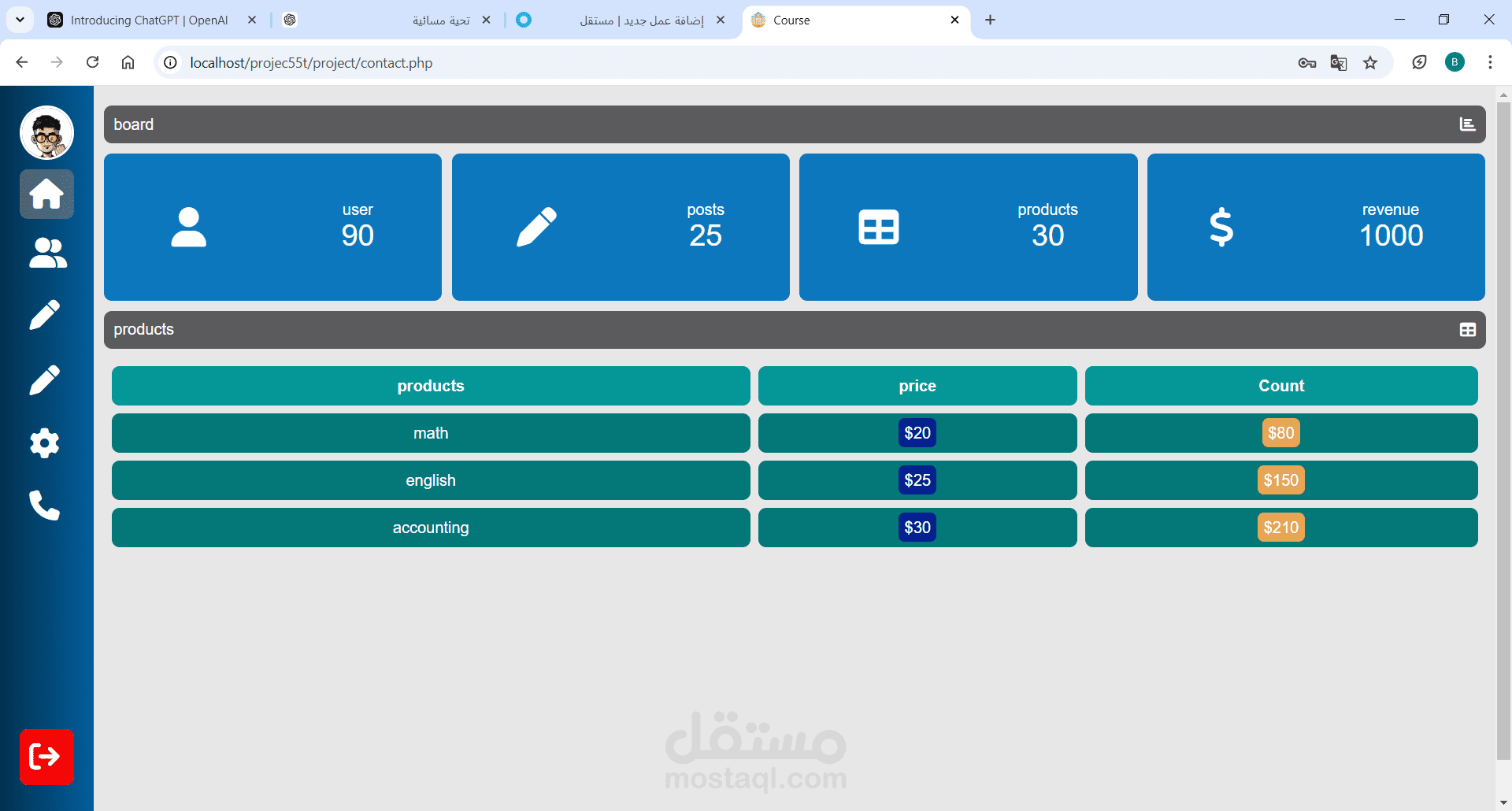Image resolution: width=1512 pixels, height=811 pixels.
Task: Click the upper pencil icon in sidebar
Action: point(45,315)
